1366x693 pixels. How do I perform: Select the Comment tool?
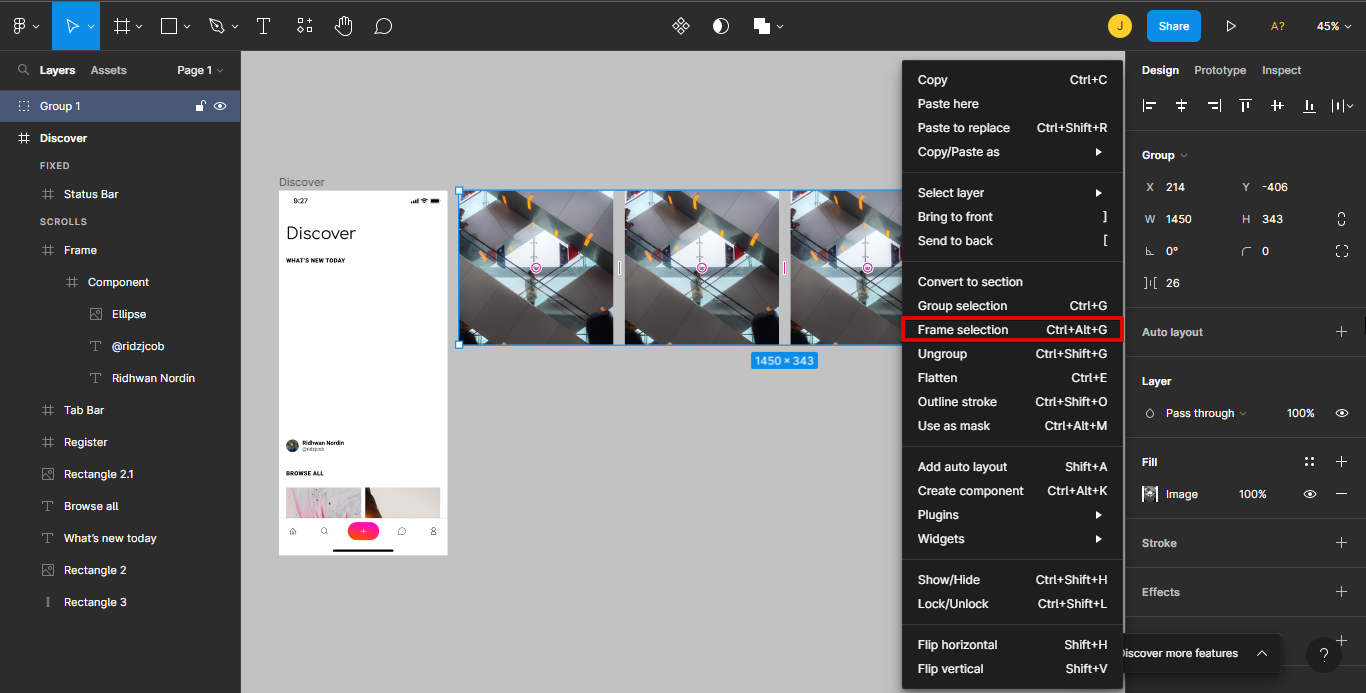point(383,26)
